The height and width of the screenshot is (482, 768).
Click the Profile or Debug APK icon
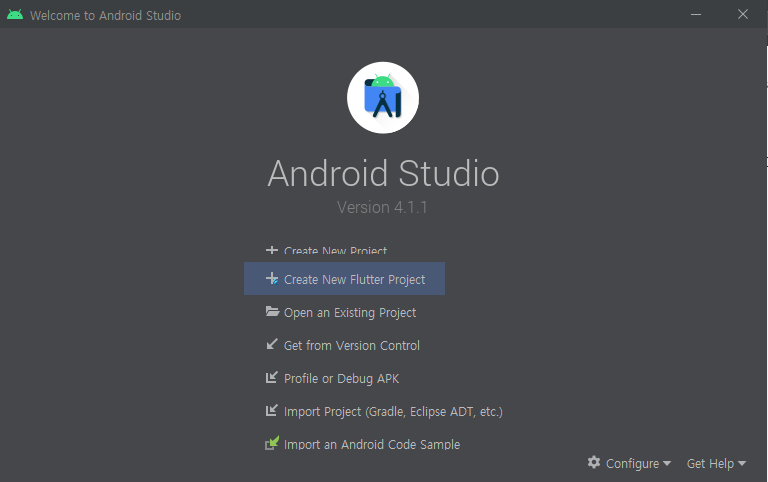click(272, 377)
